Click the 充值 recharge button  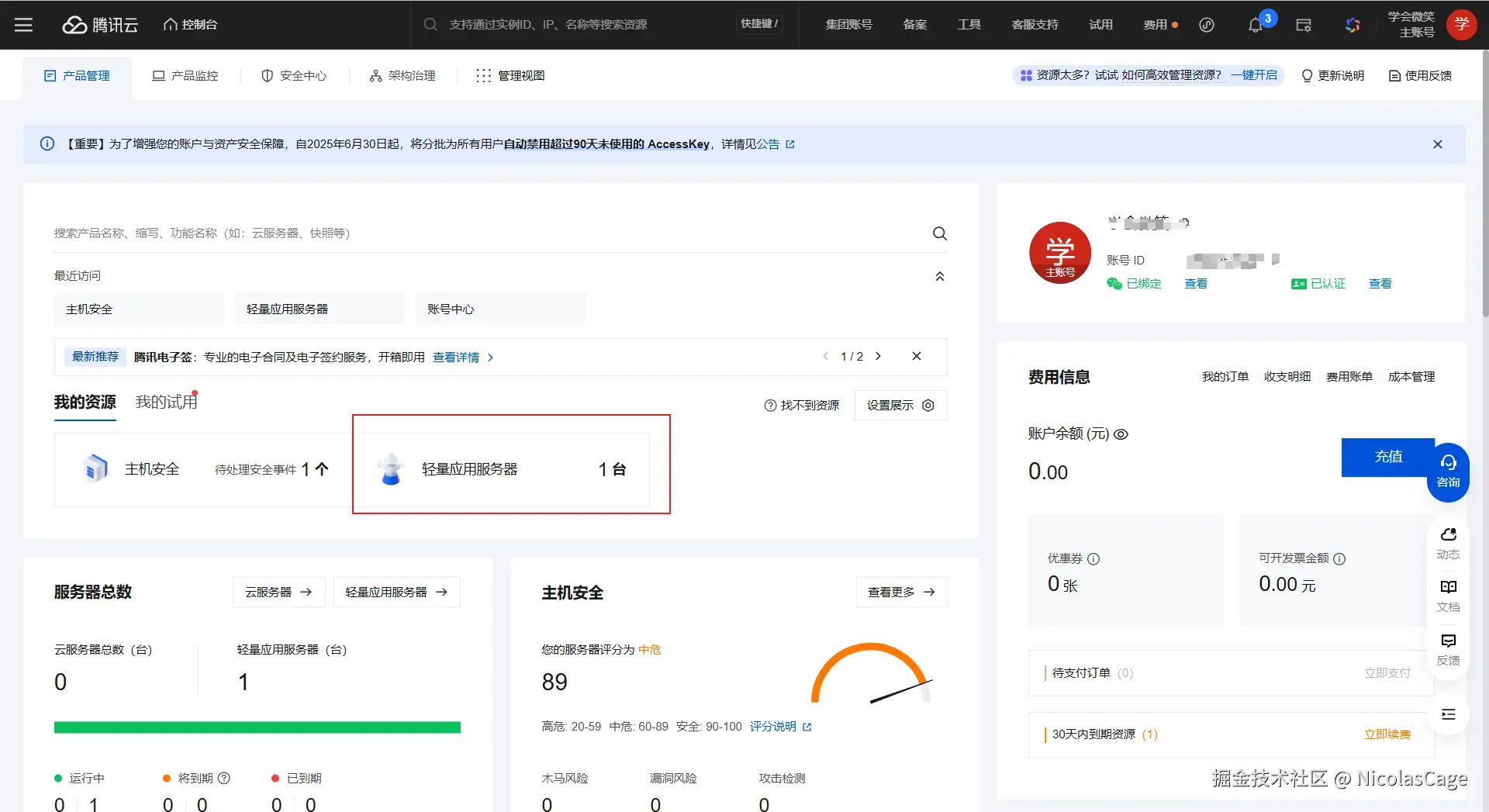1387,458
